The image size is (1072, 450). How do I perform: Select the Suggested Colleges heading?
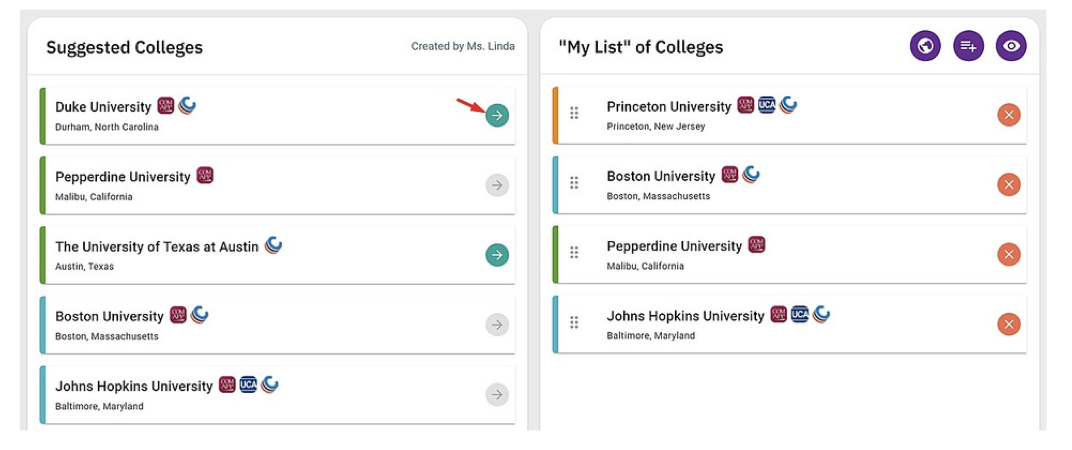pyautogui.click(x=124, y=47)
